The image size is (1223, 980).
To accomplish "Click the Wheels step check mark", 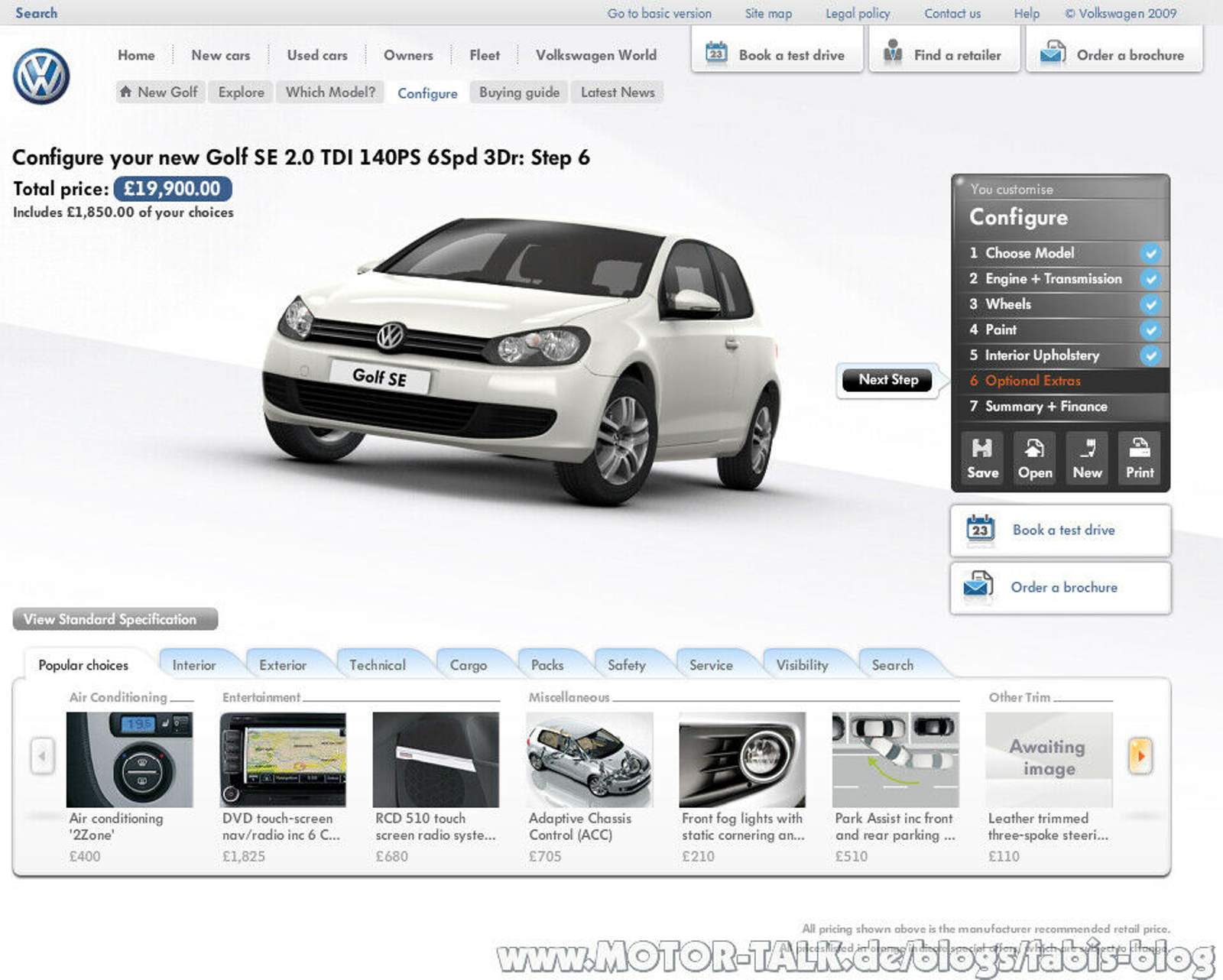I will pos(1150,304).
